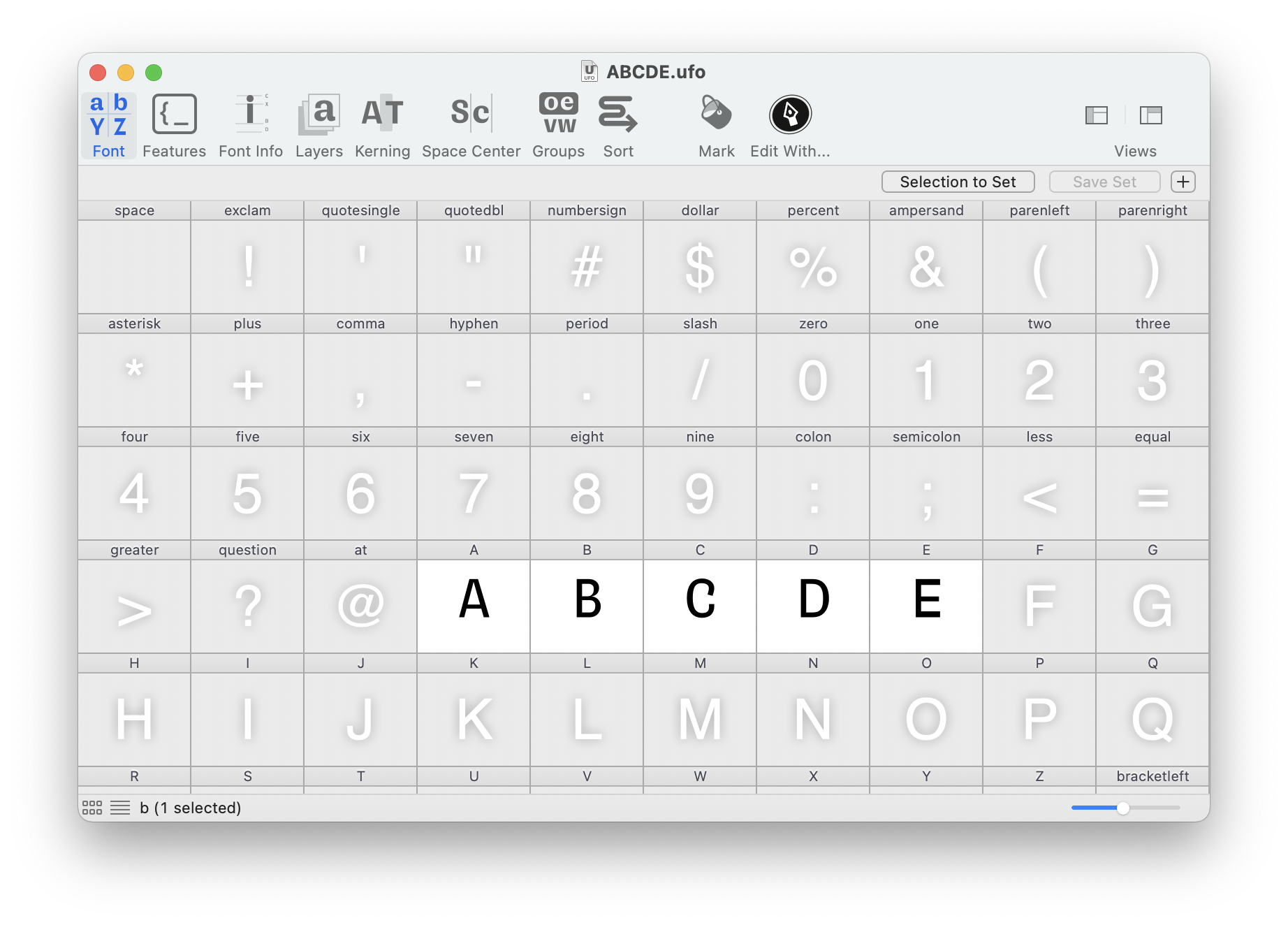This screenshot has width=1288, height=925.
Task: Click the ABCDE.ufo document title icon
Action: pos(590,71)
